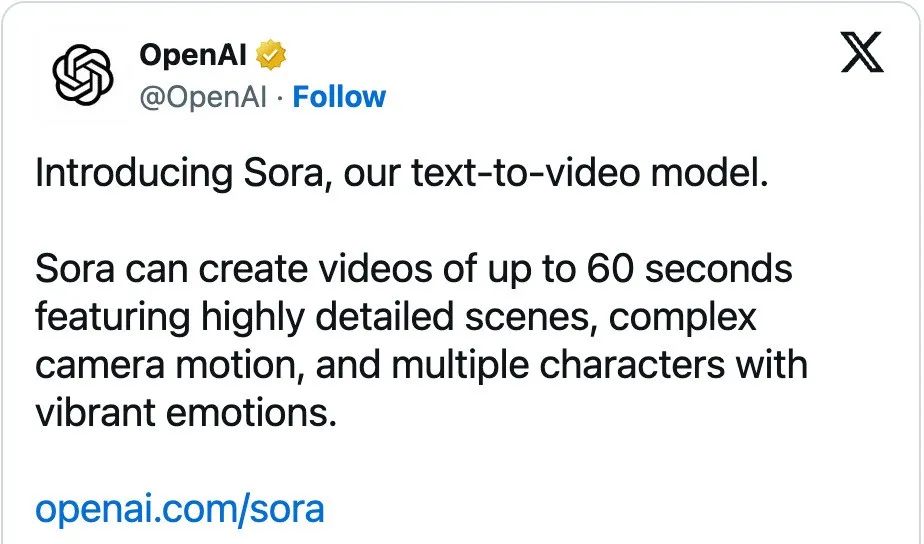Click the word 'complex' in the tweet
The height and width of the screenshot is (544, 924).
click(x=682, y=319)
